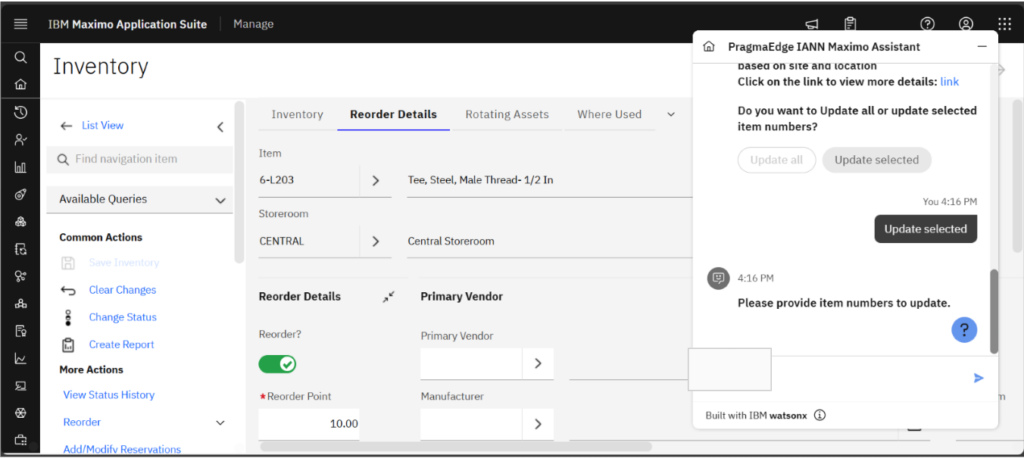Select the Reorder Details tab
The image size is (1024, 458).
tap(393, 114)
